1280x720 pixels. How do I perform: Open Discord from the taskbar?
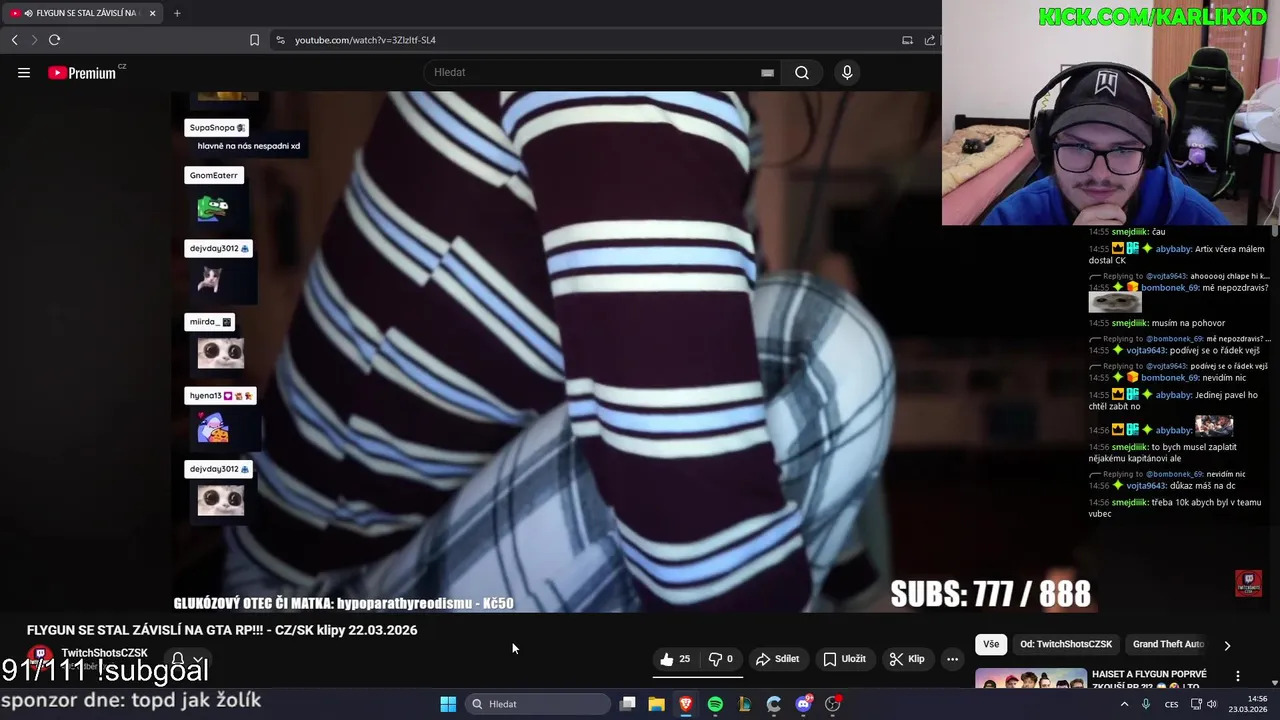[x=803, y=704]
